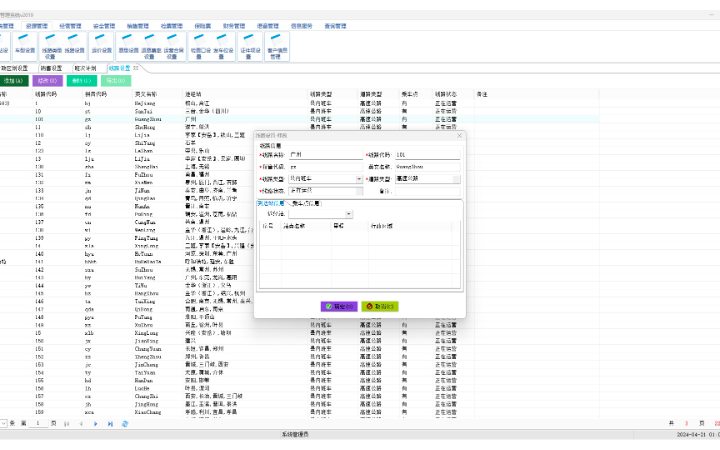
Task: Select the JingHong row in the table
Action: click(299, 404)
